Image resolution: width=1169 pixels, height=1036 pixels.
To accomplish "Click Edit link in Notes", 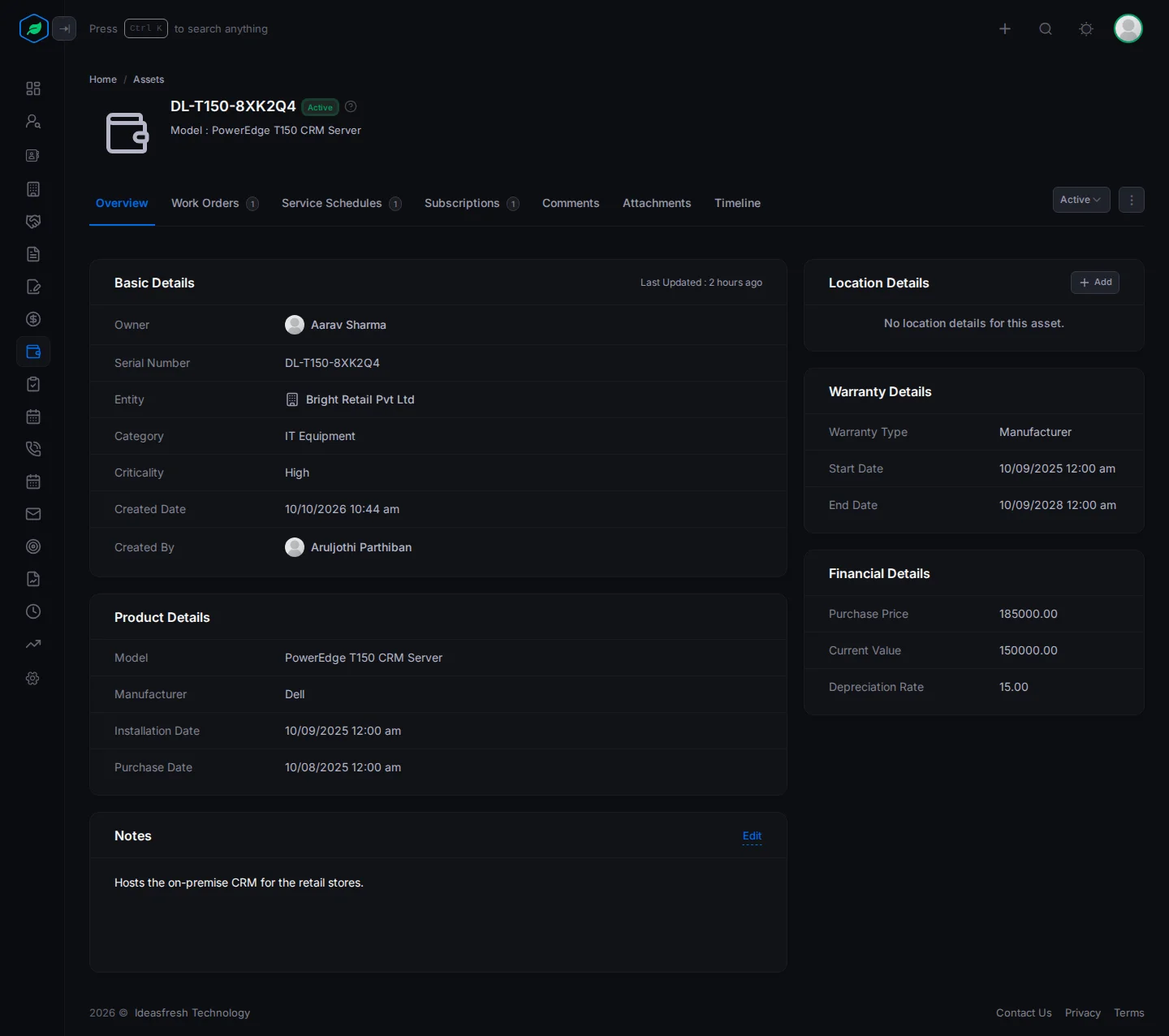I will [752, 835].
